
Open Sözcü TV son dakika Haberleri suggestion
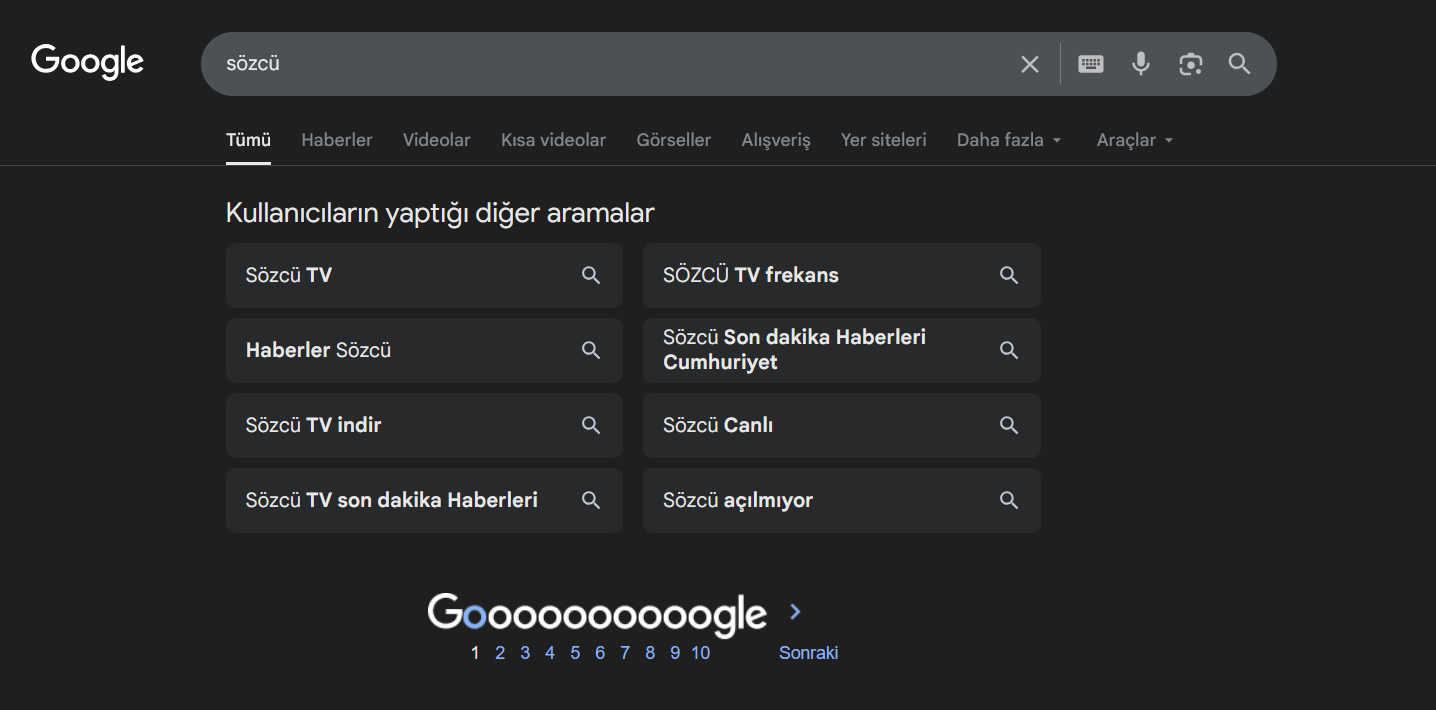pyautogui.click(x=424, y=500)
